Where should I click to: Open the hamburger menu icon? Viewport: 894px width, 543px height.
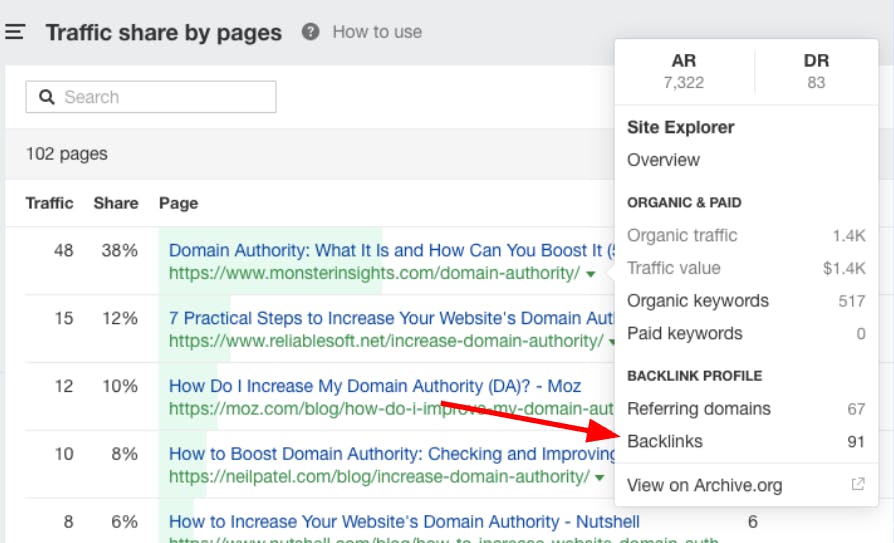pos(14,32)
